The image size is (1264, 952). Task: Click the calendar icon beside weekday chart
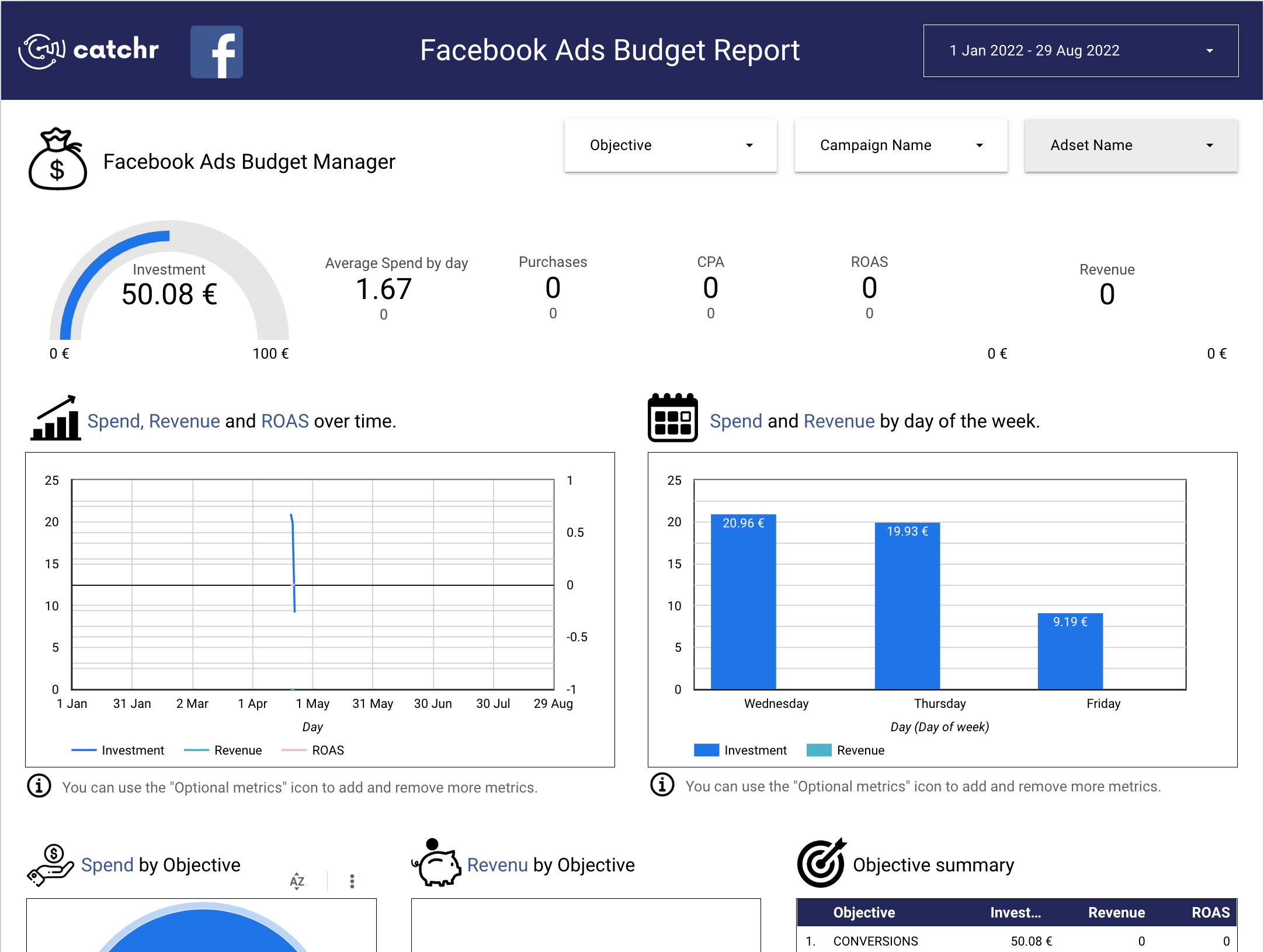point(672,418)
